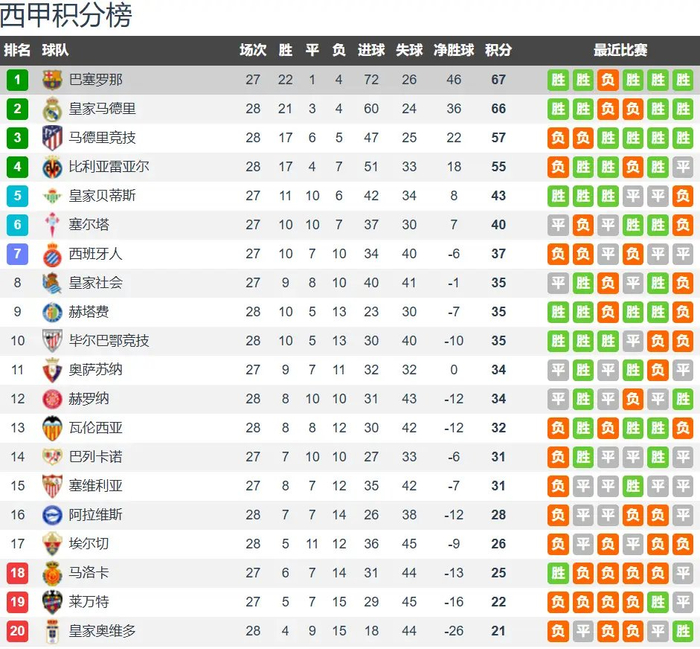Click the purple rank 7 badge

pyautogui.click(x=17, y=254)
